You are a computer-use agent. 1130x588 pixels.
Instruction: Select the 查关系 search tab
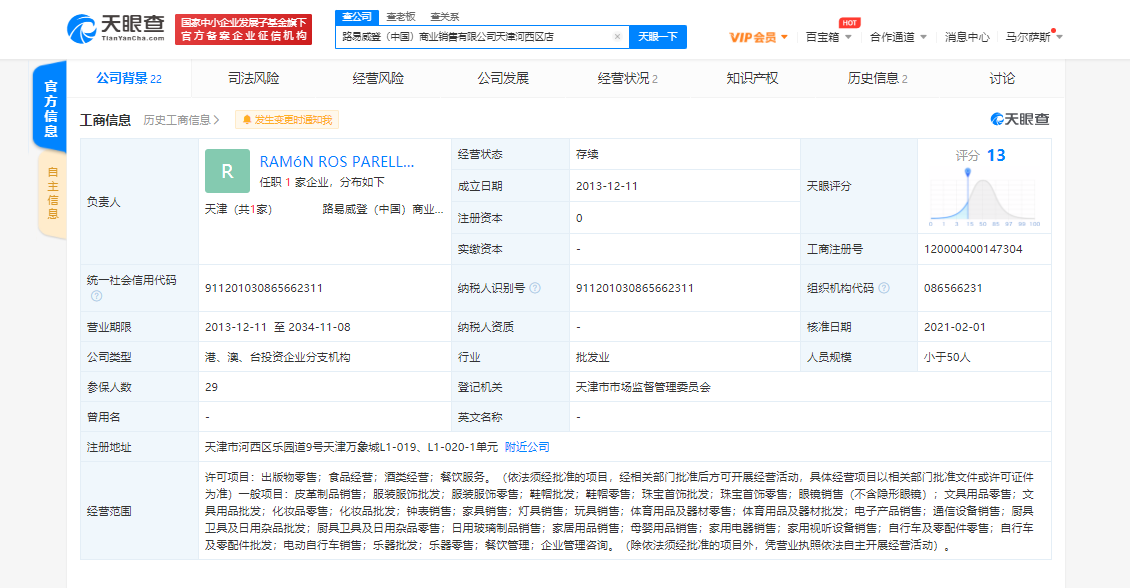(x=445, y=16)
